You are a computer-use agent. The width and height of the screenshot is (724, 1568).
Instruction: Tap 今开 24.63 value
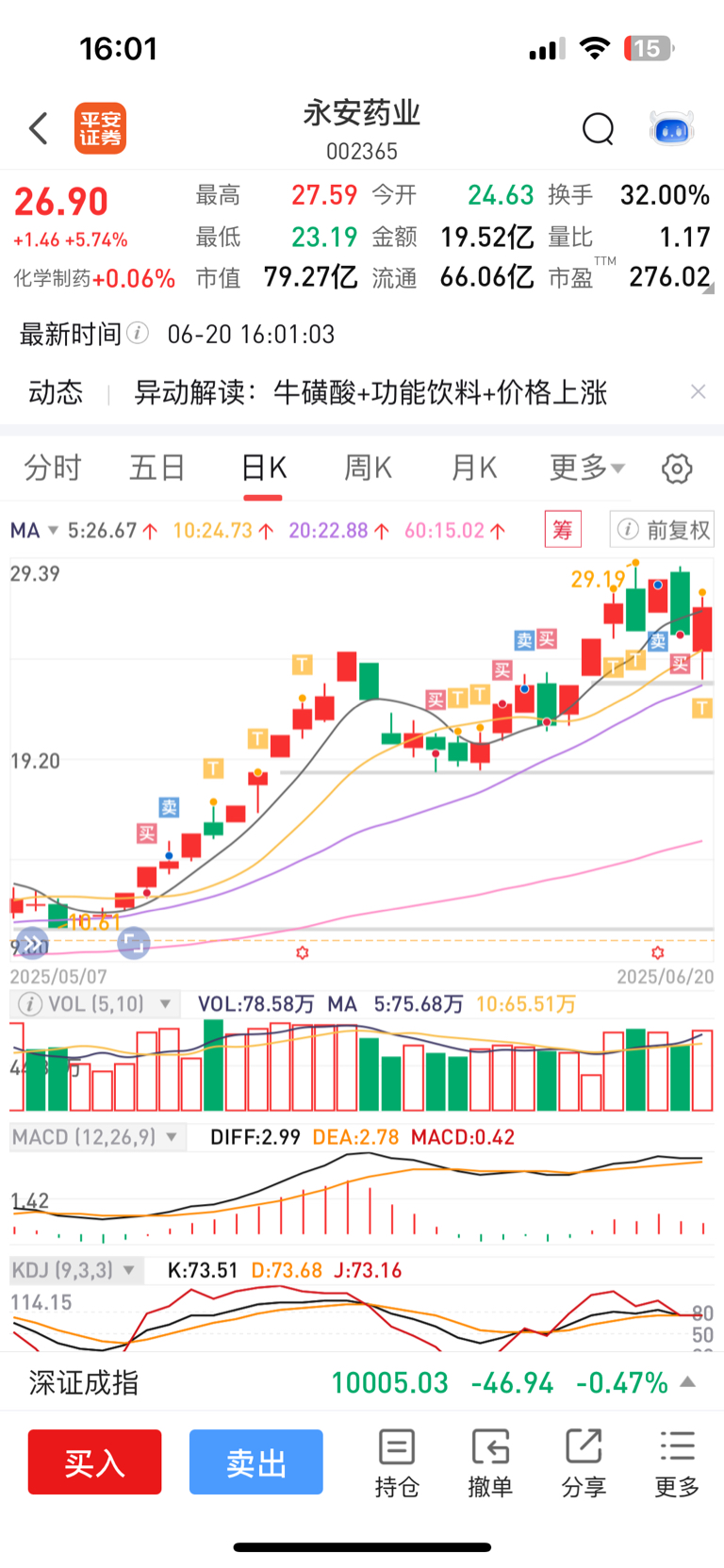click(501, 195)
